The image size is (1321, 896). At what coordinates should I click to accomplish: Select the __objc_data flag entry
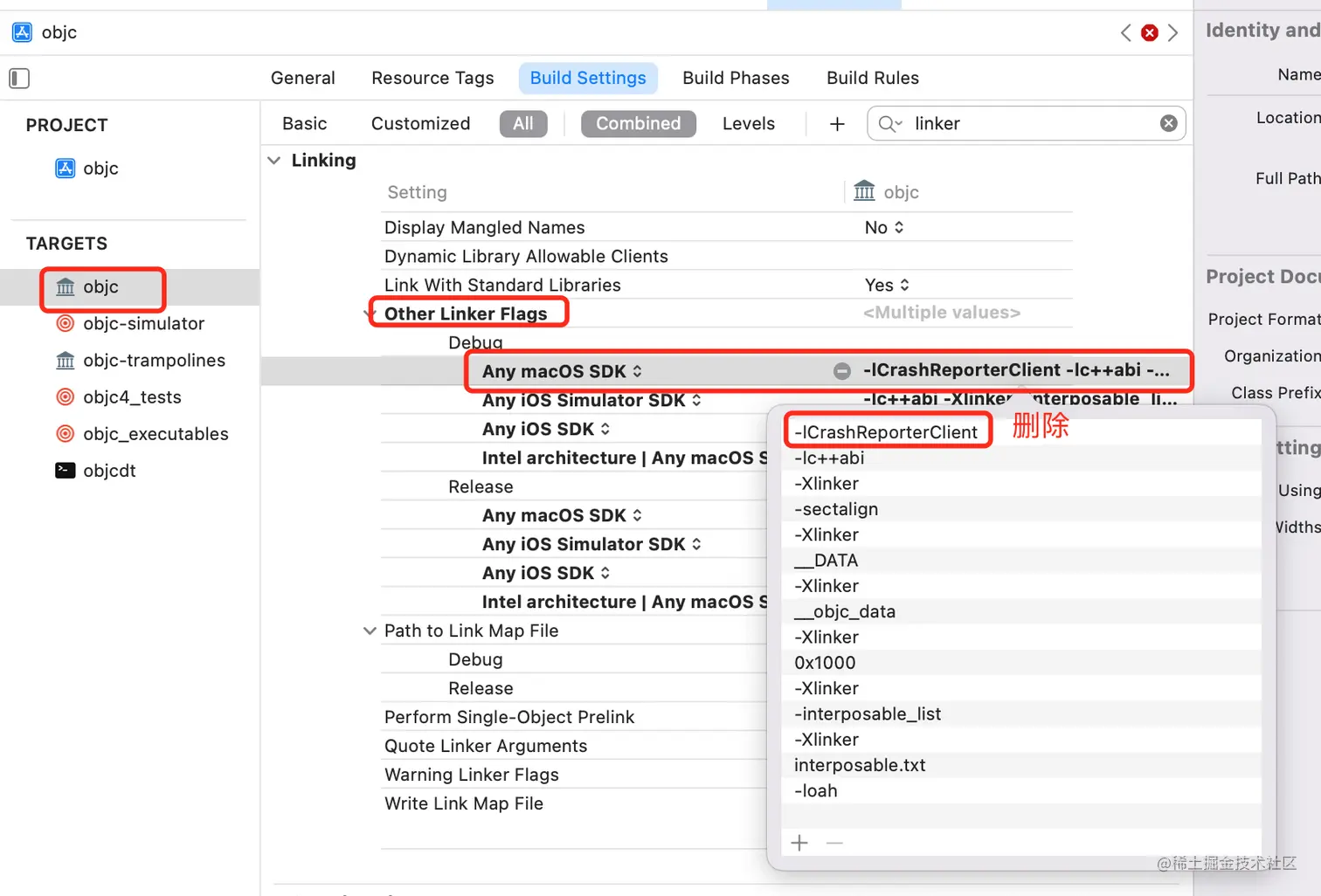[1021, 611]
